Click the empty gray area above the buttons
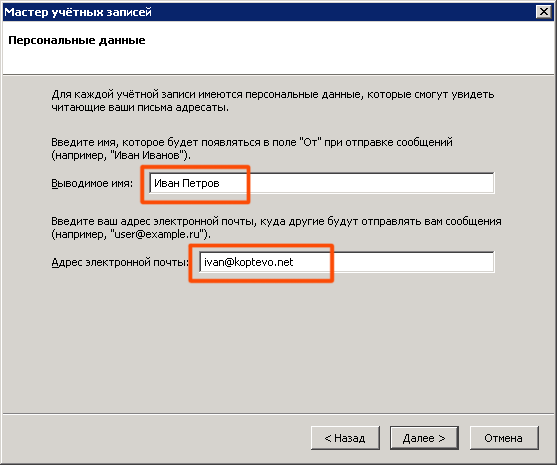 277,348
